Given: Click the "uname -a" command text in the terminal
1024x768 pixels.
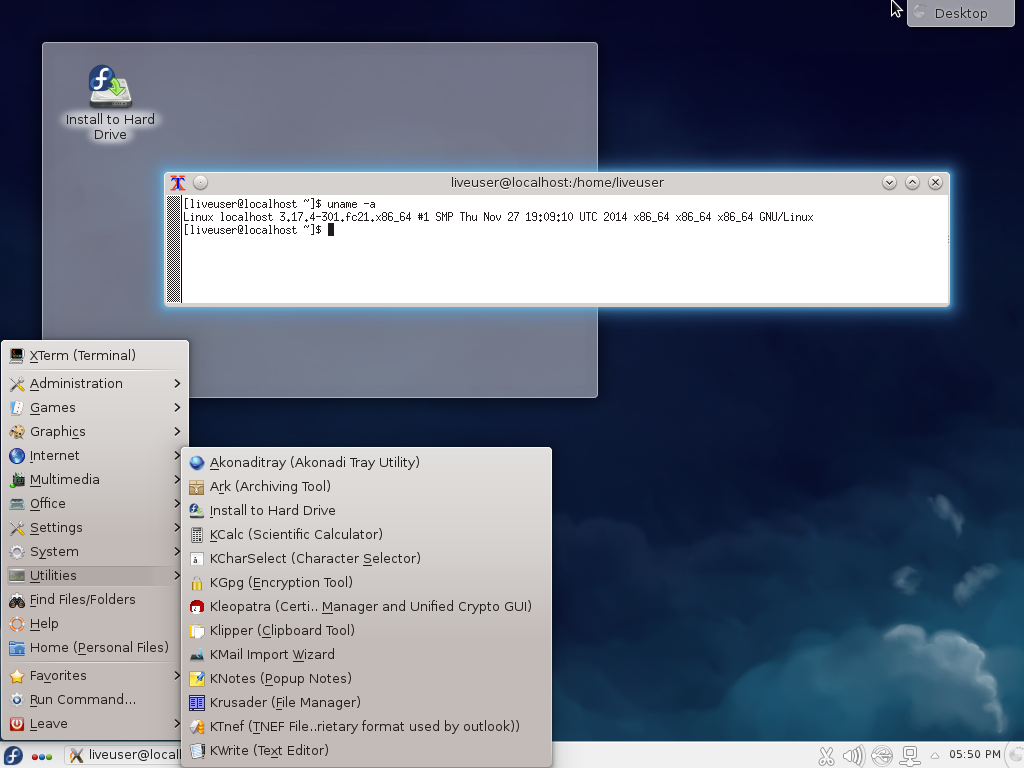Looking at the screenshot, I should tap(351, 204).
